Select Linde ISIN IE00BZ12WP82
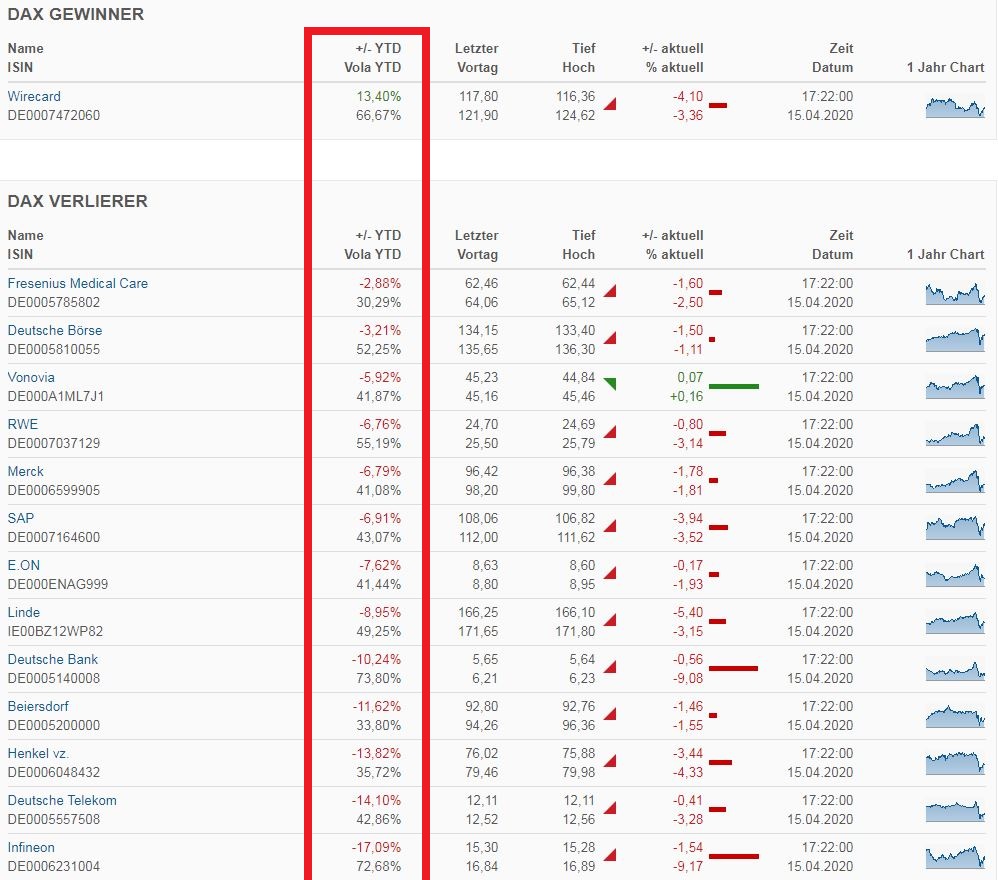 (55, 631)
